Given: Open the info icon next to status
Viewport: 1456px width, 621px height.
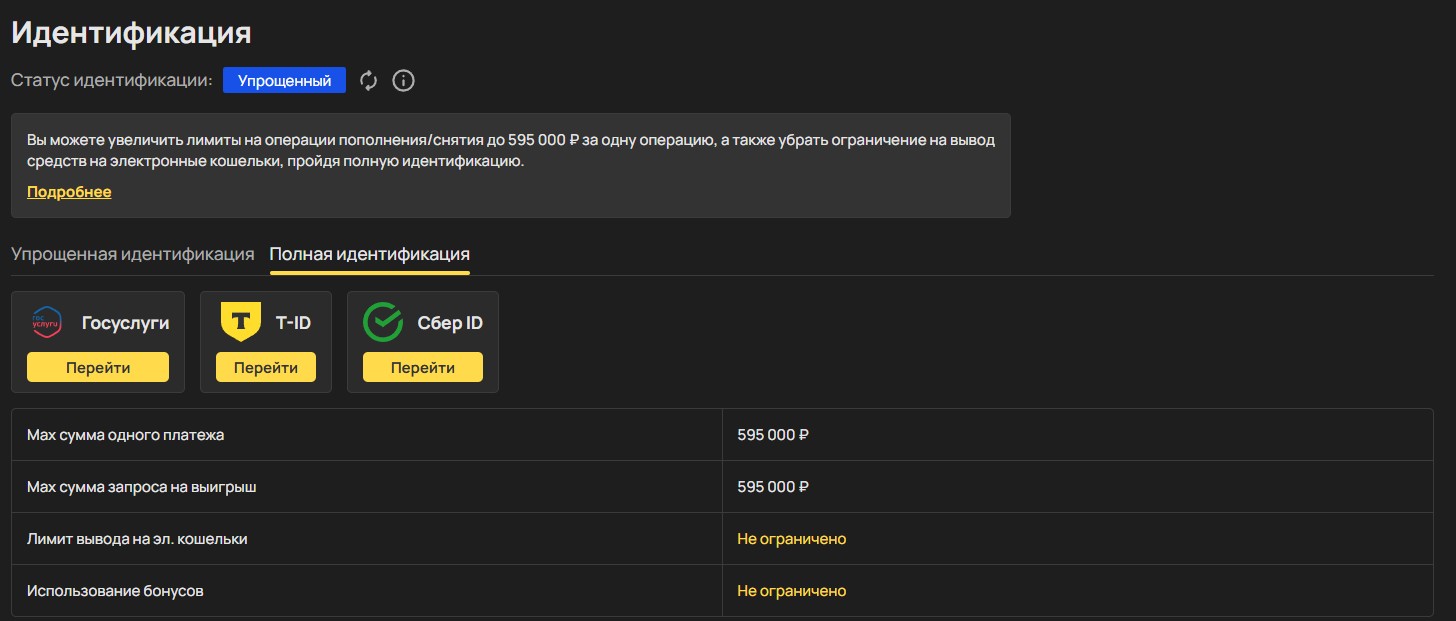Looking at the screenshot, I should tap(403, 81).
